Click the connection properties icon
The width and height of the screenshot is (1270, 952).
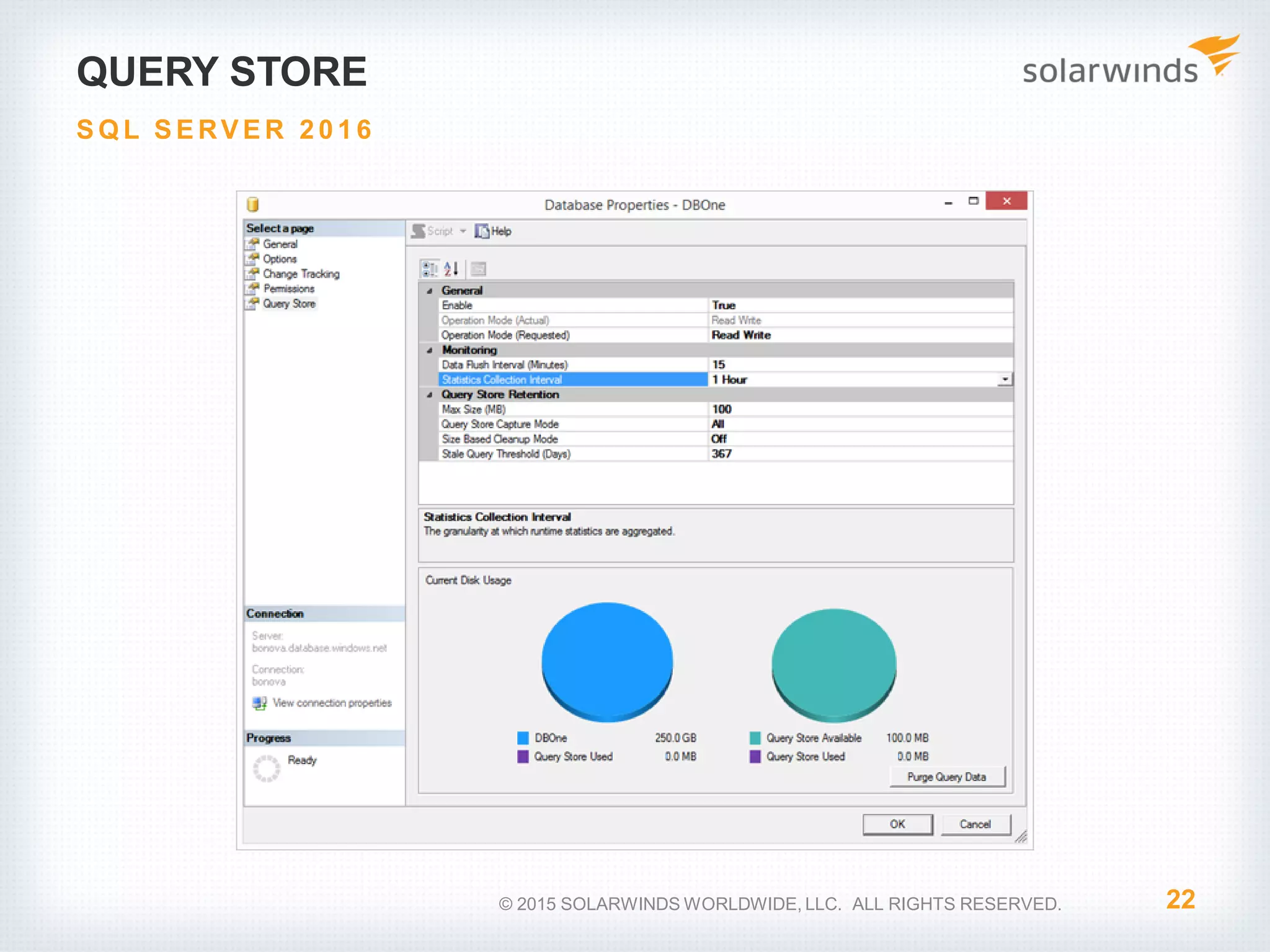[x=259, y=703]
